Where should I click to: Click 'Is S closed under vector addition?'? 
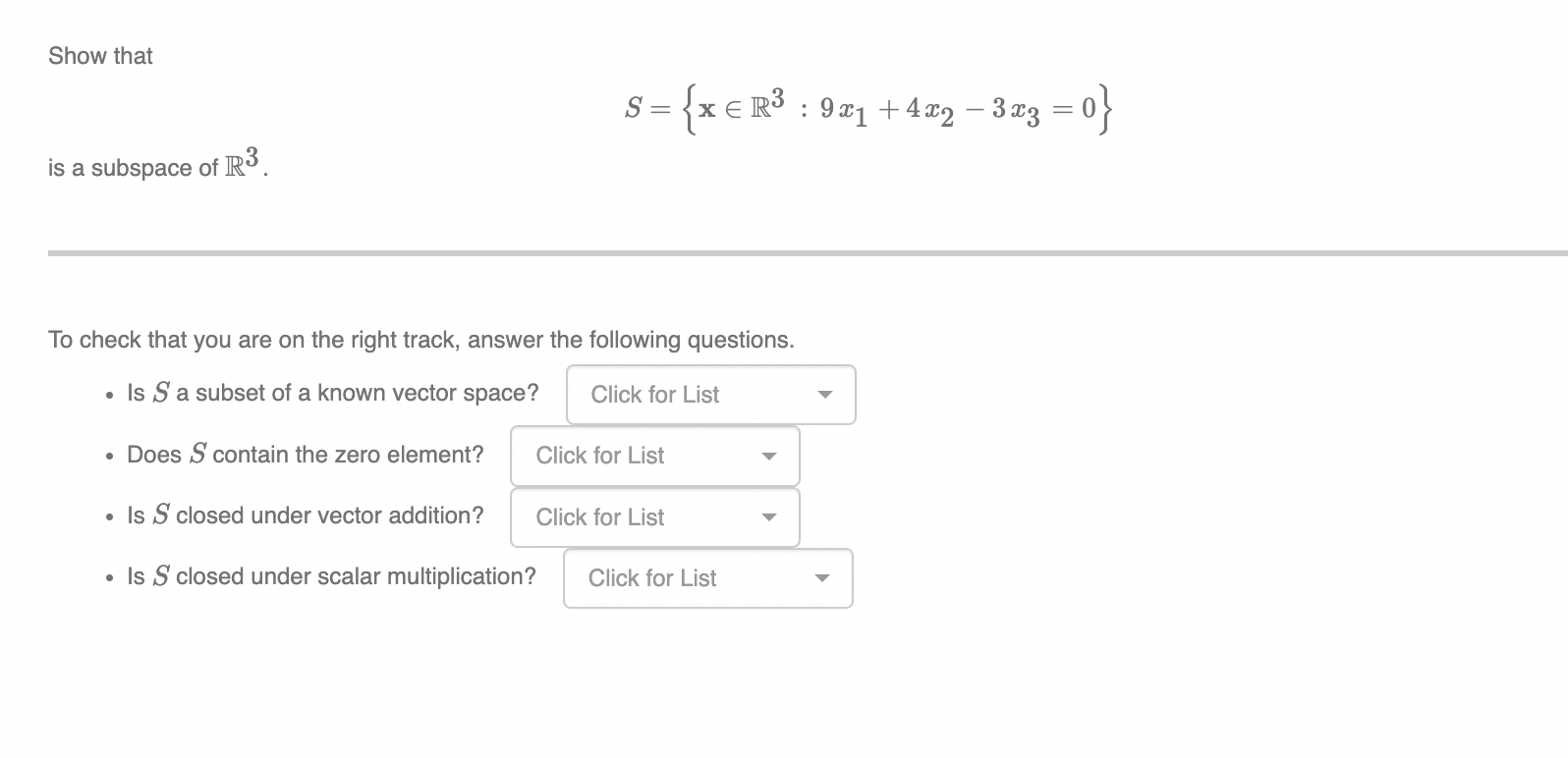305,515
